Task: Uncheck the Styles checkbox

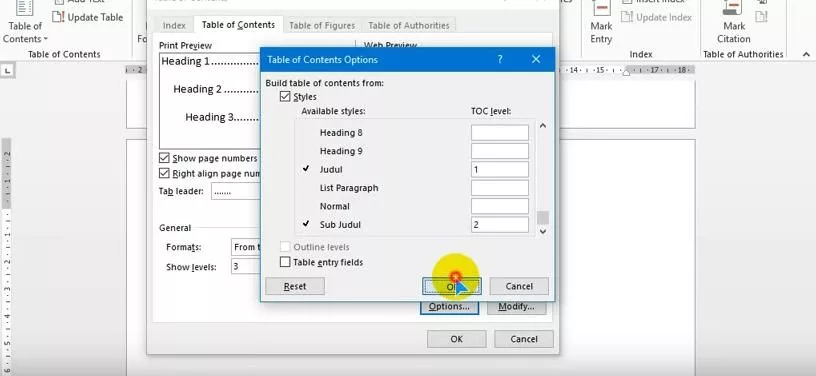Action: (285, 97)
